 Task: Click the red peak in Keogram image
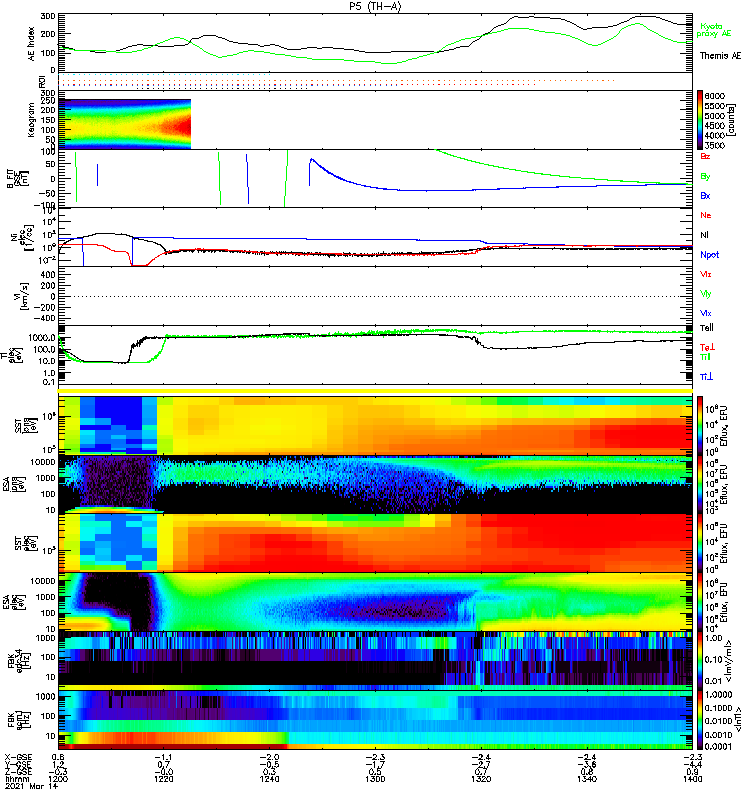(x=183, y=125)
